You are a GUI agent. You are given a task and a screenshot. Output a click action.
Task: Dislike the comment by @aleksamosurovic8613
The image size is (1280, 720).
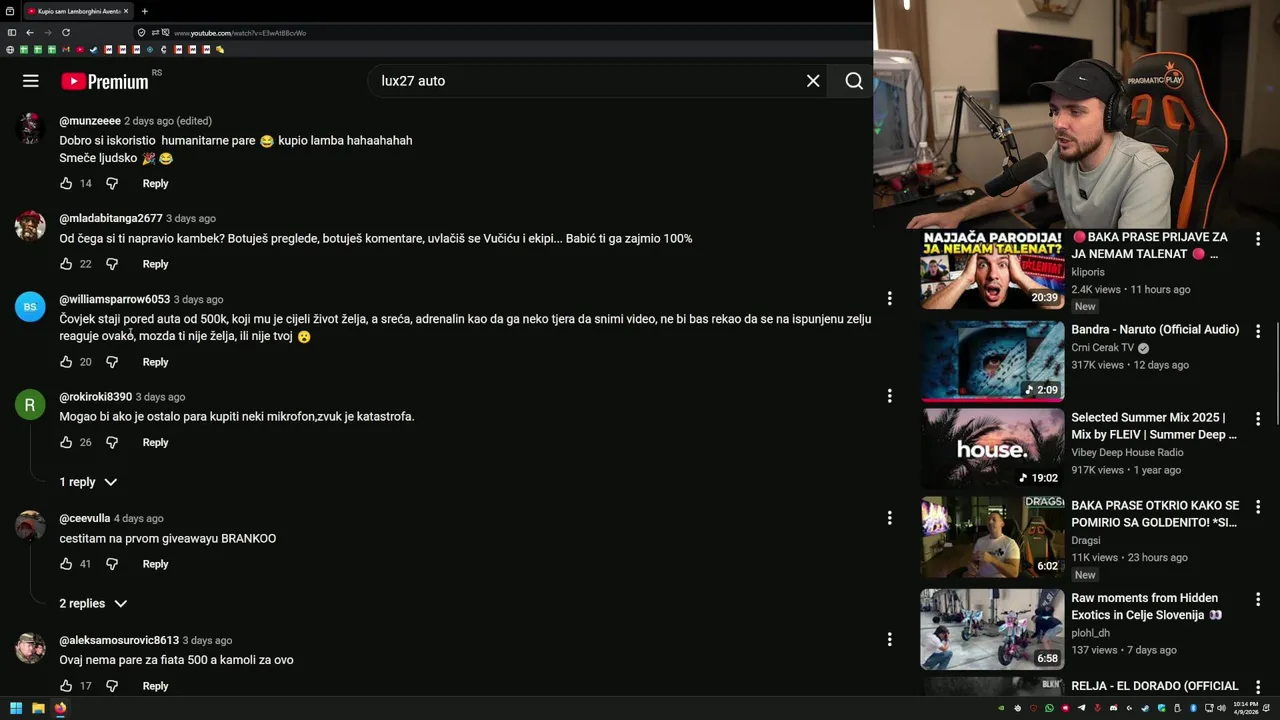coord(112,686)
